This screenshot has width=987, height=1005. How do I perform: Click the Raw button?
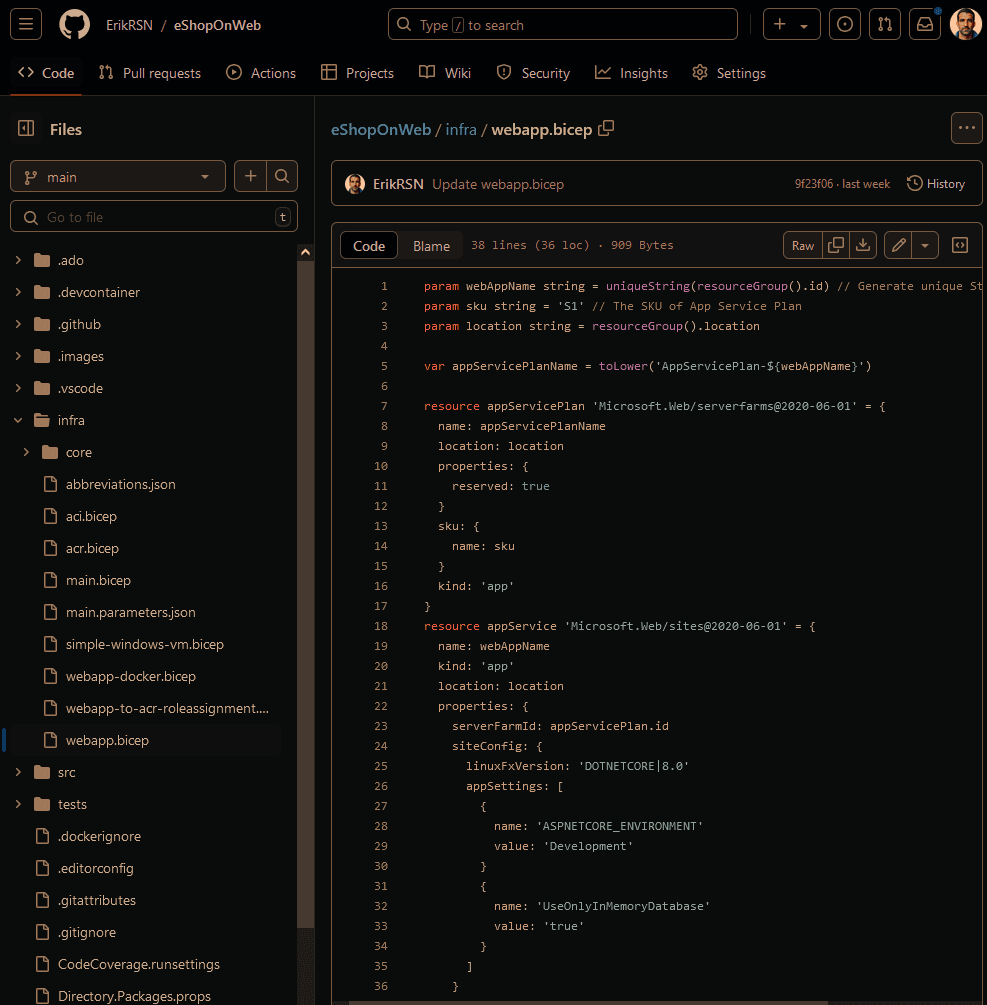tap(802, 245)
